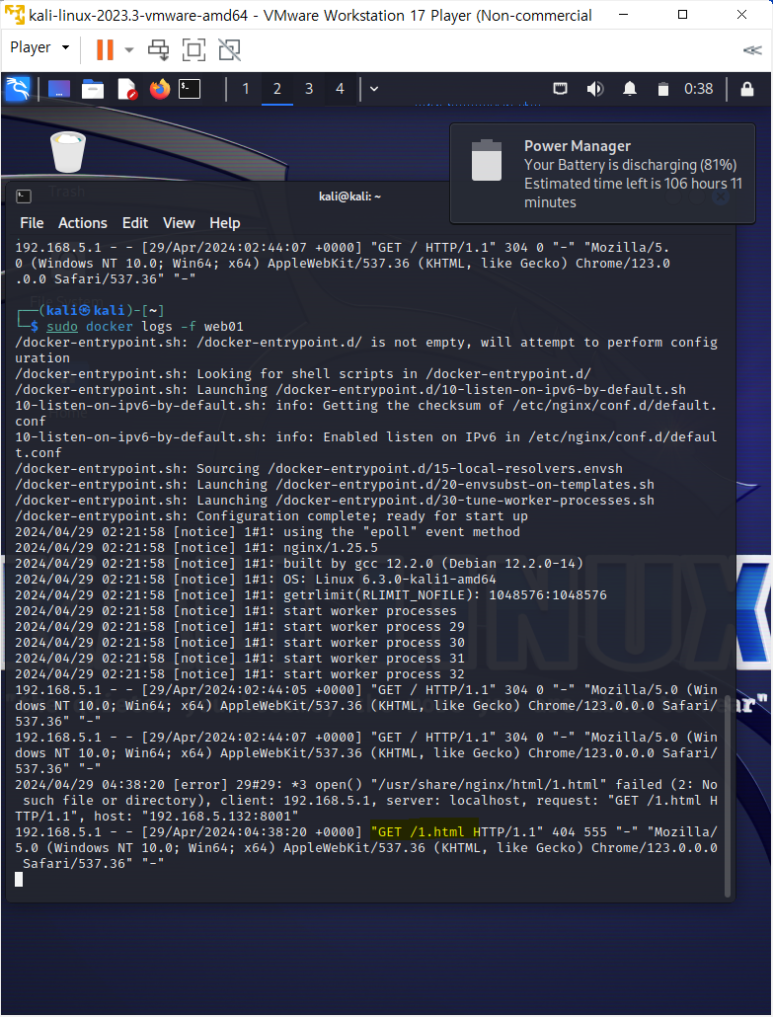This screenshot has height=1017, width=773.
Task: Open the file manager icon in the Kali panel
Action: click(x=93, y=89)
